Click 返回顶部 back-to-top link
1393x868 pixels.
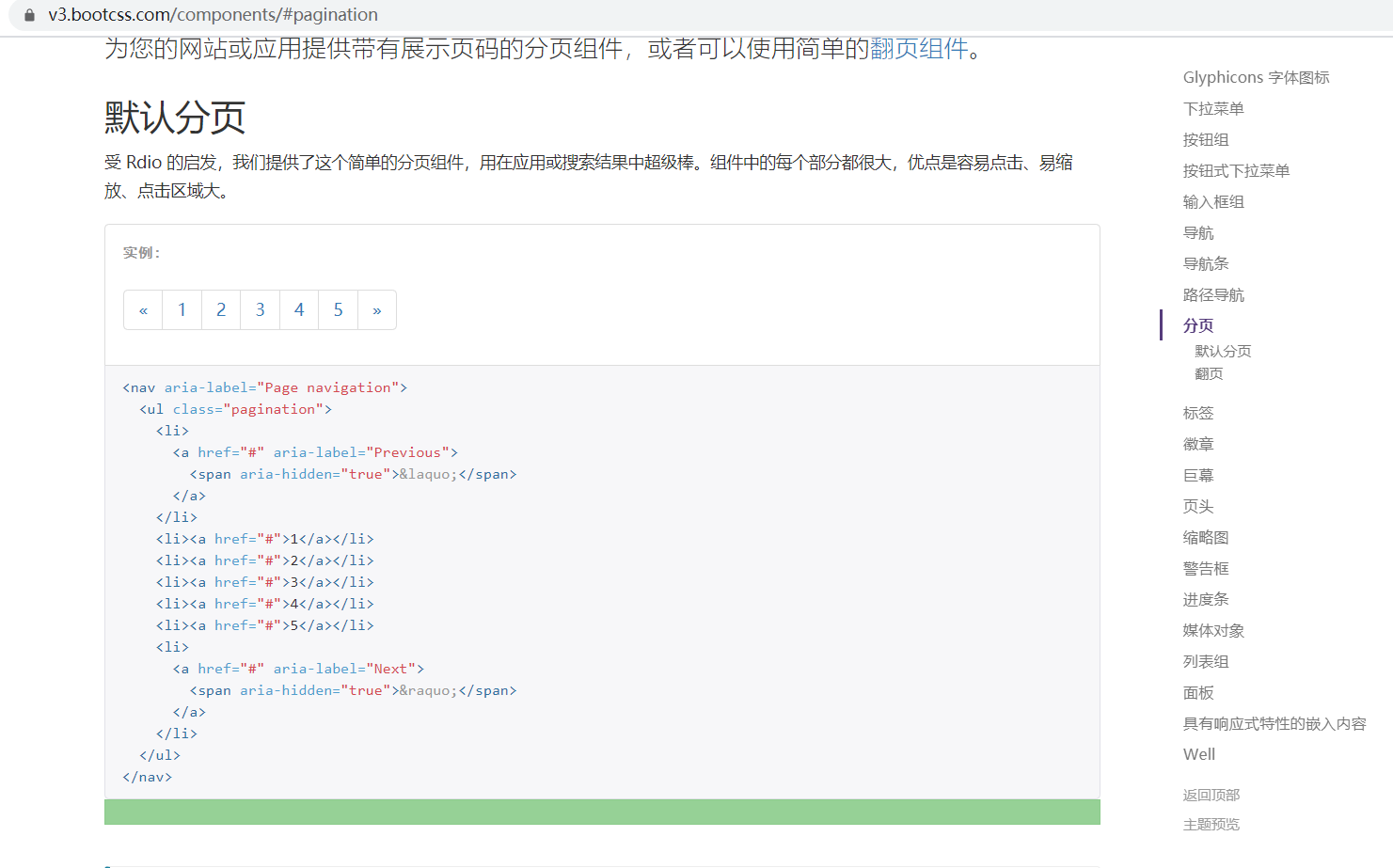(x=1211, y=795)
